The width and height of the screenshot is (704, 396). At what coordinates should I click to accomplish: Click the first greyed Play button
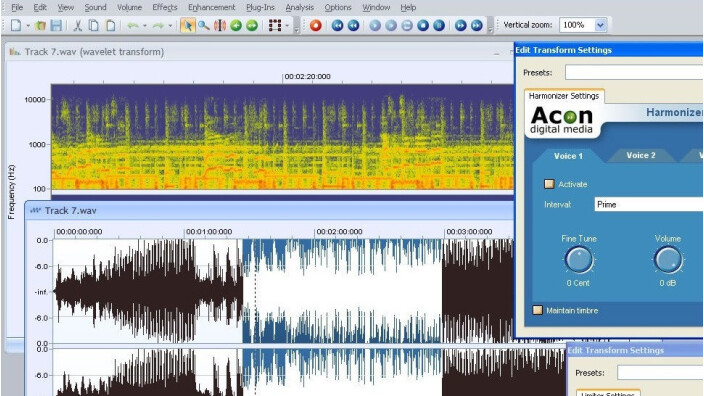coord(375,26)
